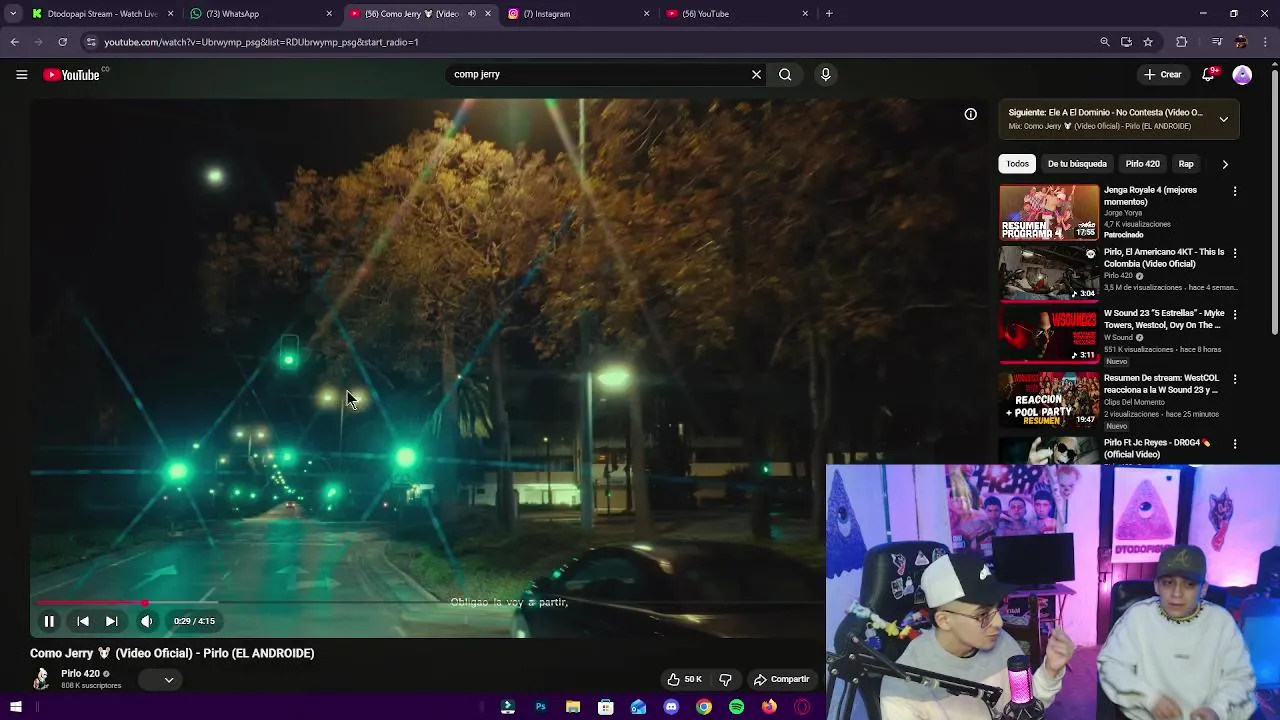The image size is (1280, 720).
Task: Open options for DROG4 video
Action: [x=1234, y=443]
